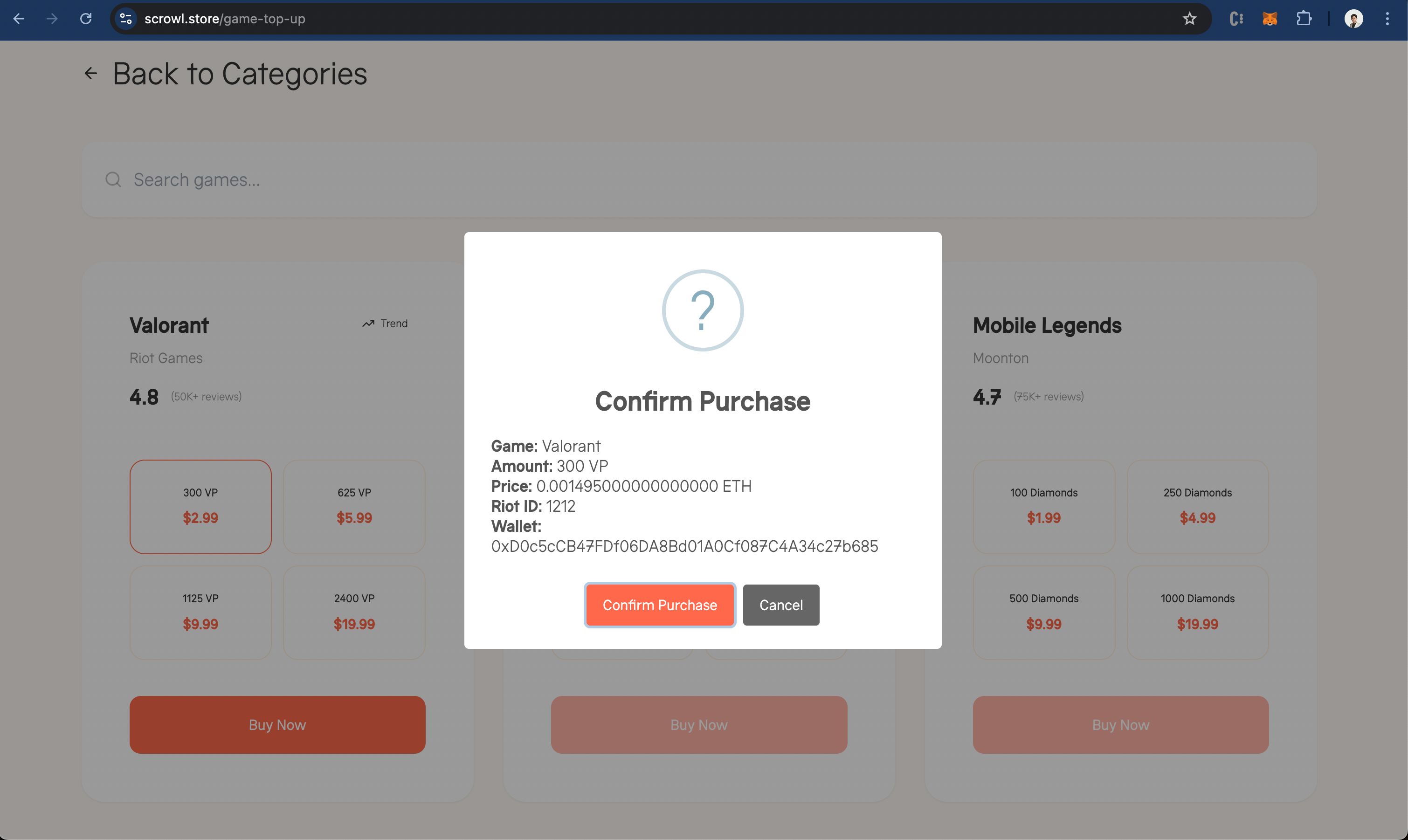Click the Riot Games publisher text
Viewport: 1408px width, 840px height.
point(166,358)
